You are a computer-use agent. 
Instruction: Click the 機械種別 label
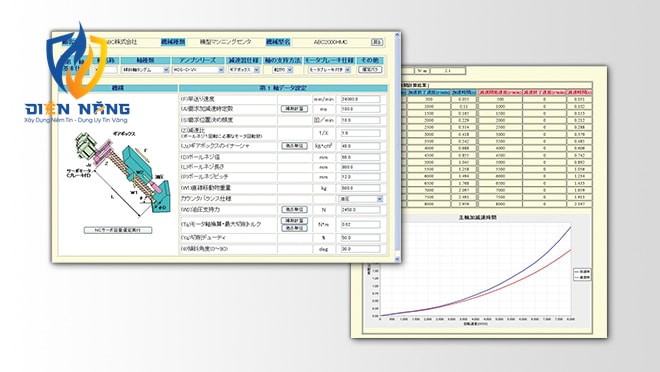(x=173, y=42)
